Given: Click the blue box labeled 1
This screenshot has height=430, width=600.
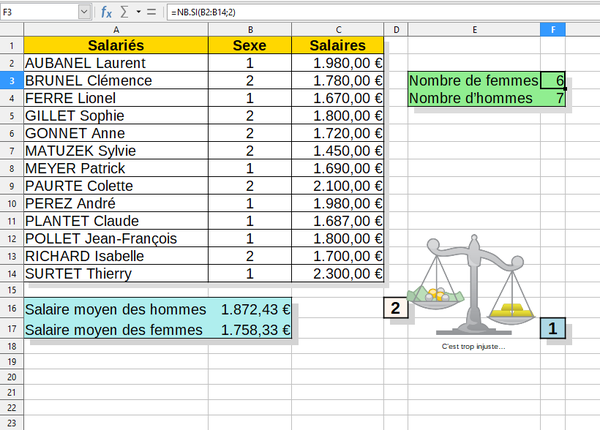Looking at the screenshot, I should (x=553, y=328).
